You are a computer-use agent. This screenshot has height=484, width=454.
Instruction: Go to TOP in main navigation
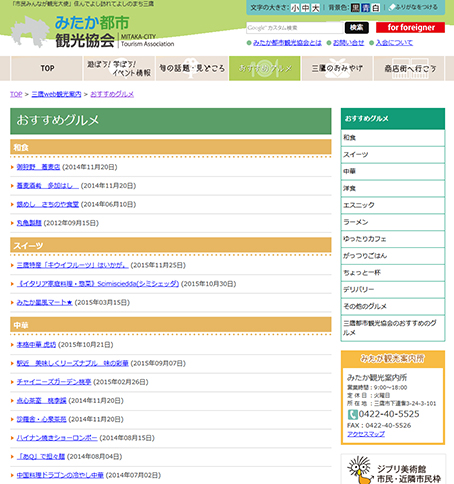pyautogui.click(x=47, y=68)
